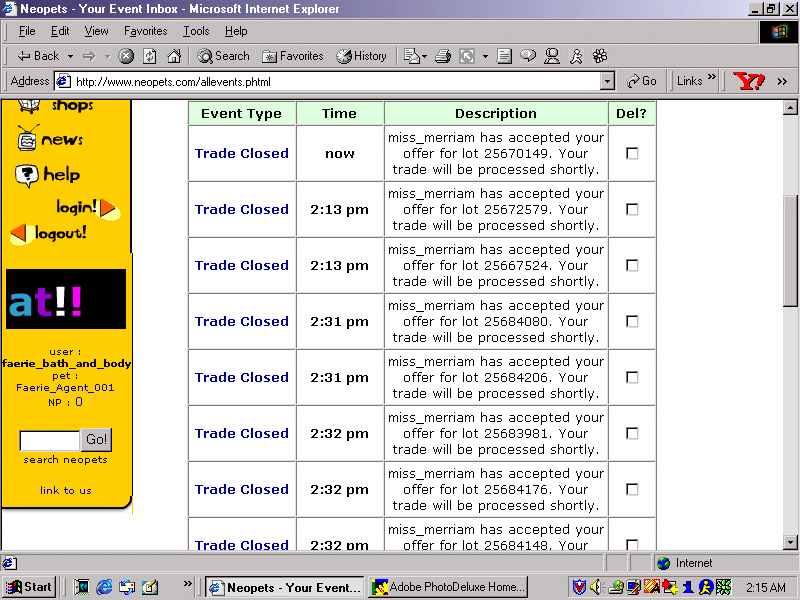Check Del box for lot 25684080
The width and height of the screenshot is (800, 600).
coord(632,321)
